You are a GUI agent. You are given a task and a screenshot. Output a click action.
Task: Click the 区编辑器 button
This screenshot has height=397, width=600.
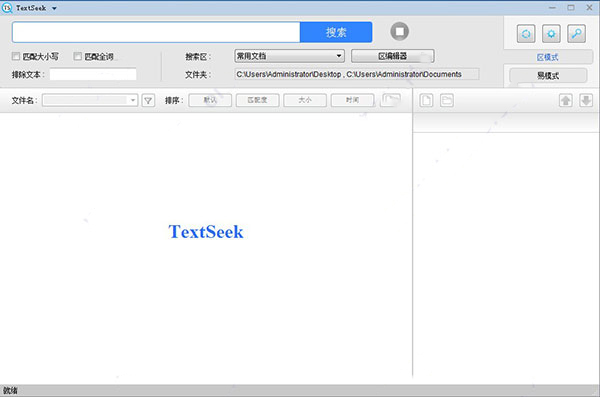[393, 56]
